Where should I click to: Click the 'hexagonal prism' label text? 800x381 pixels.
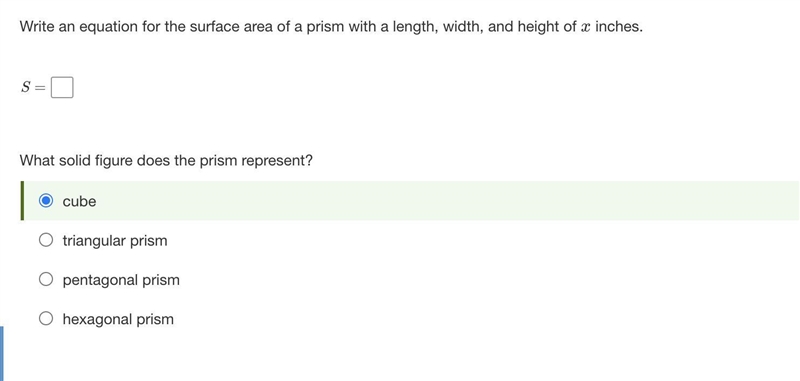[118, 319]
